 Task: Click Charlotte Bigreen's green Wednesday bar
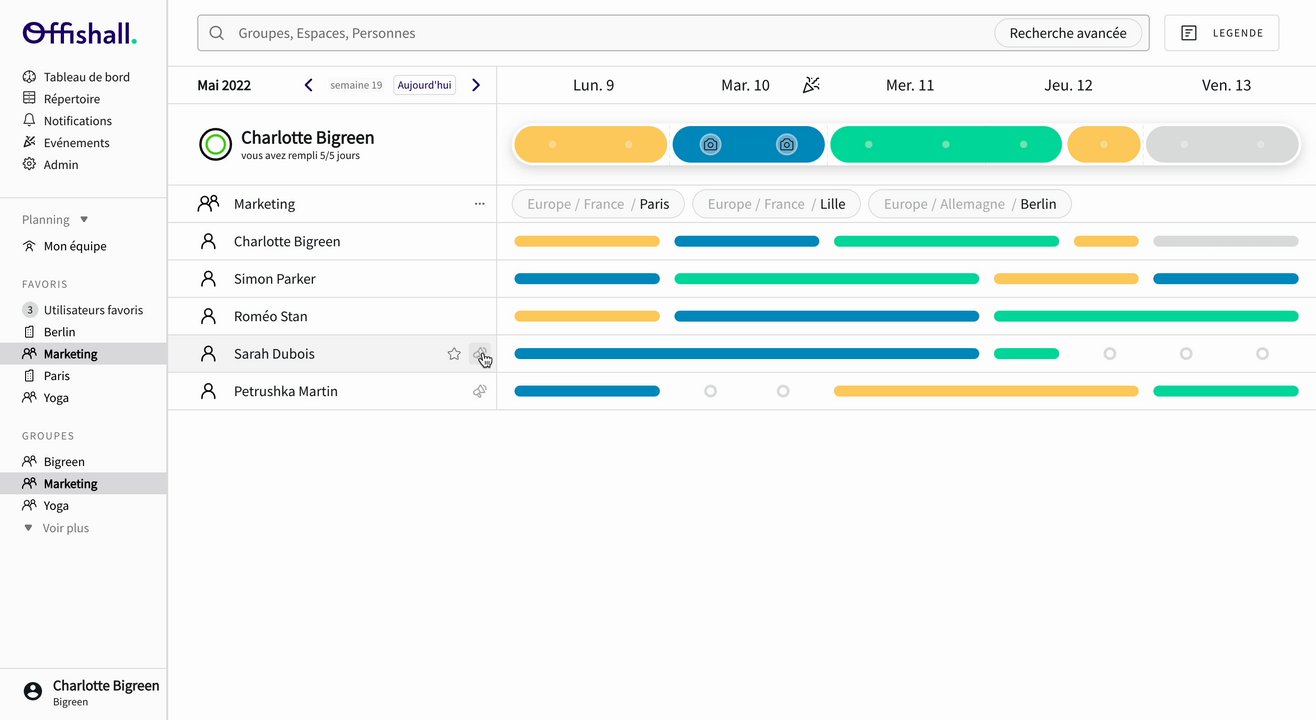tap(945, 241)
